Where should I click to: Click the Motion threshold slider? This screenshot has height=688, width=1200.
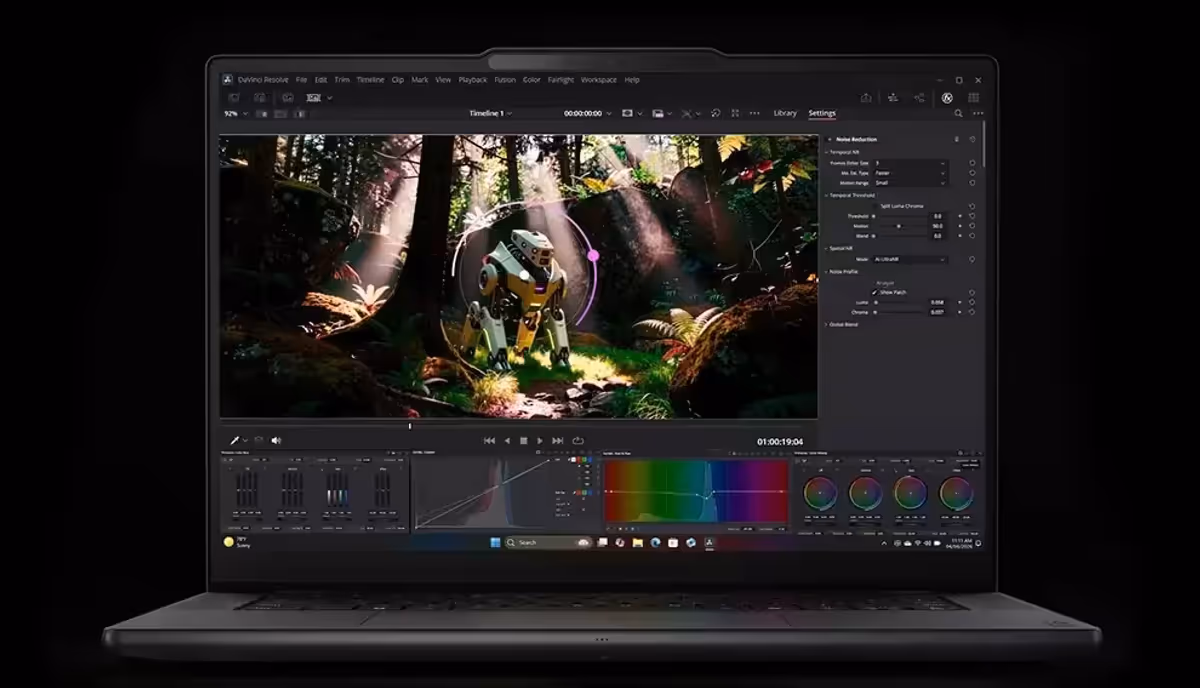[900, 226]
